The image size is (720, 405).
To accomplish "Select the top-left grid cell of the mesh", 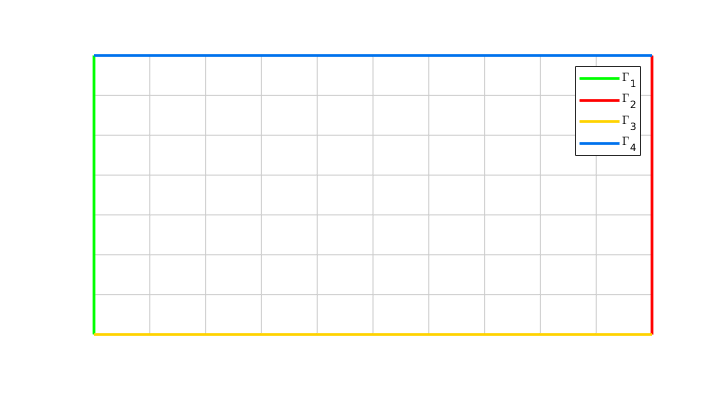I will (x=122, y=76).
